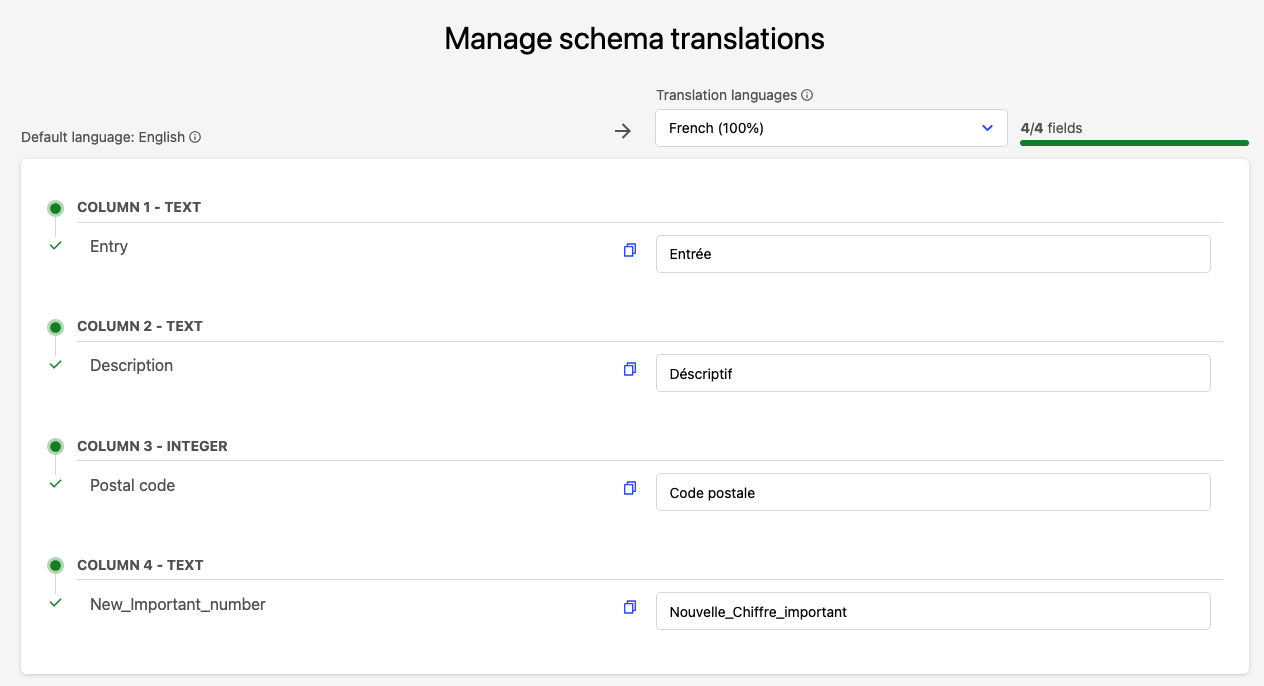Click info icon next to Default language
The height and width of the screenshot is (686, 1264).
[195, 137]
